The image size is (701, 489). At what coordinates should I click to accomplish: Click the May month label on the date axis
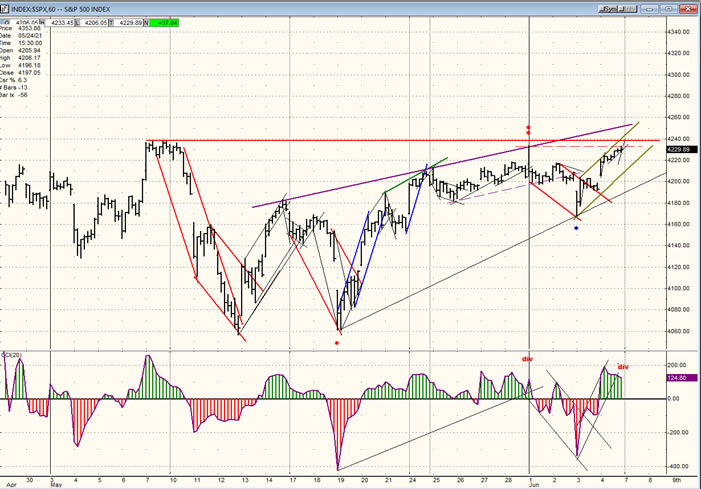click(x=56, y=485)
